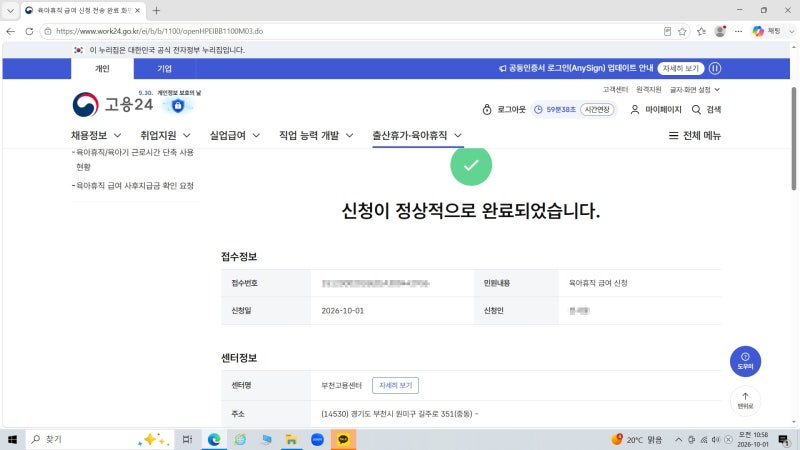Open the 검색 magnifier icon
Image resolution: width=800 pixels, height=450 pixels.
[696, 110]
